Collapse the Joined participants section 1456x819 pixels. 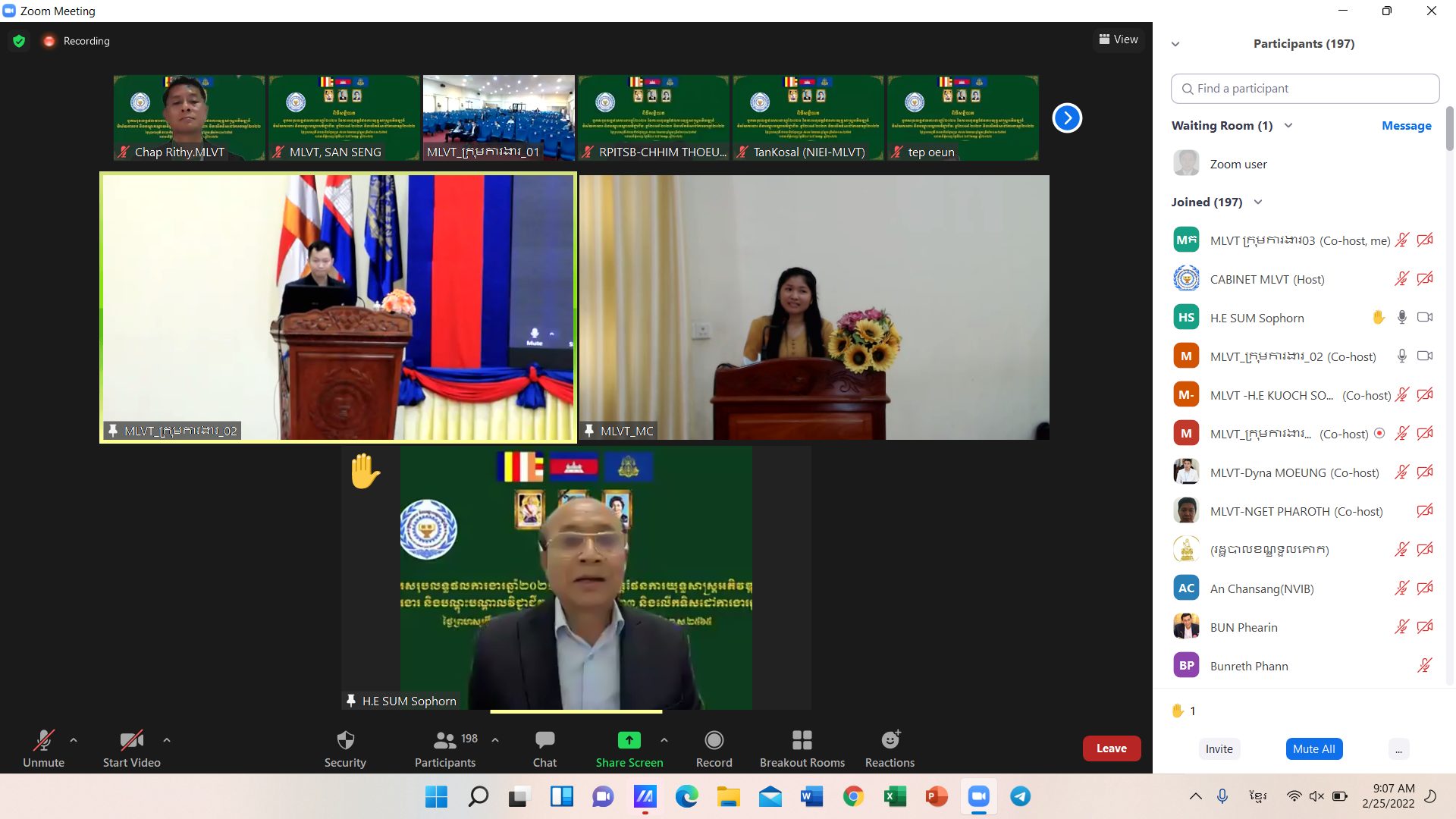1258,202
